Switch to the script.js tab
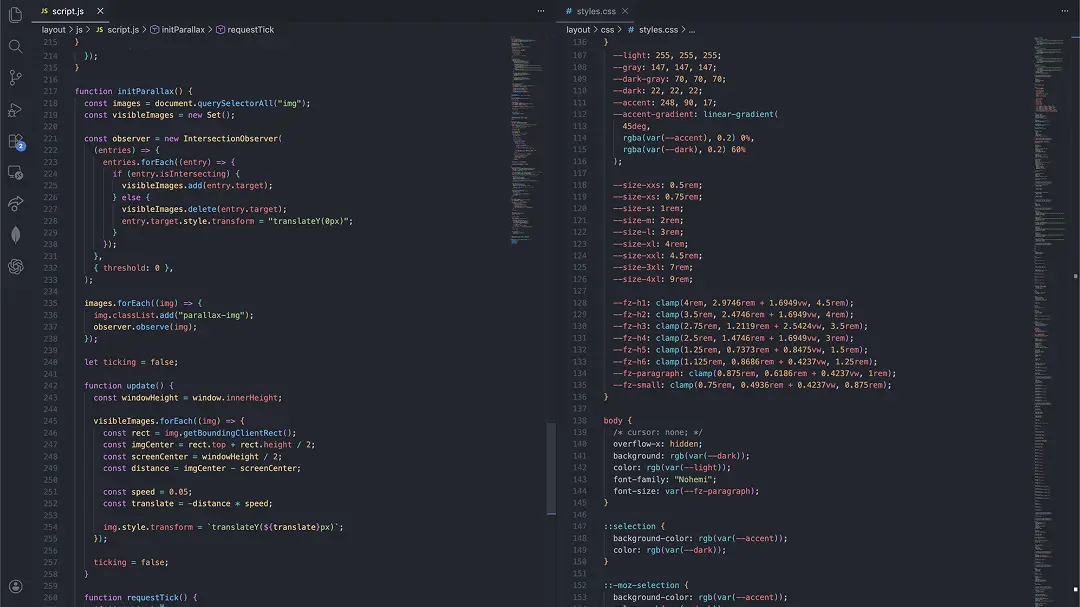Viewport: 1080px width, 607px height. [68, 11]
